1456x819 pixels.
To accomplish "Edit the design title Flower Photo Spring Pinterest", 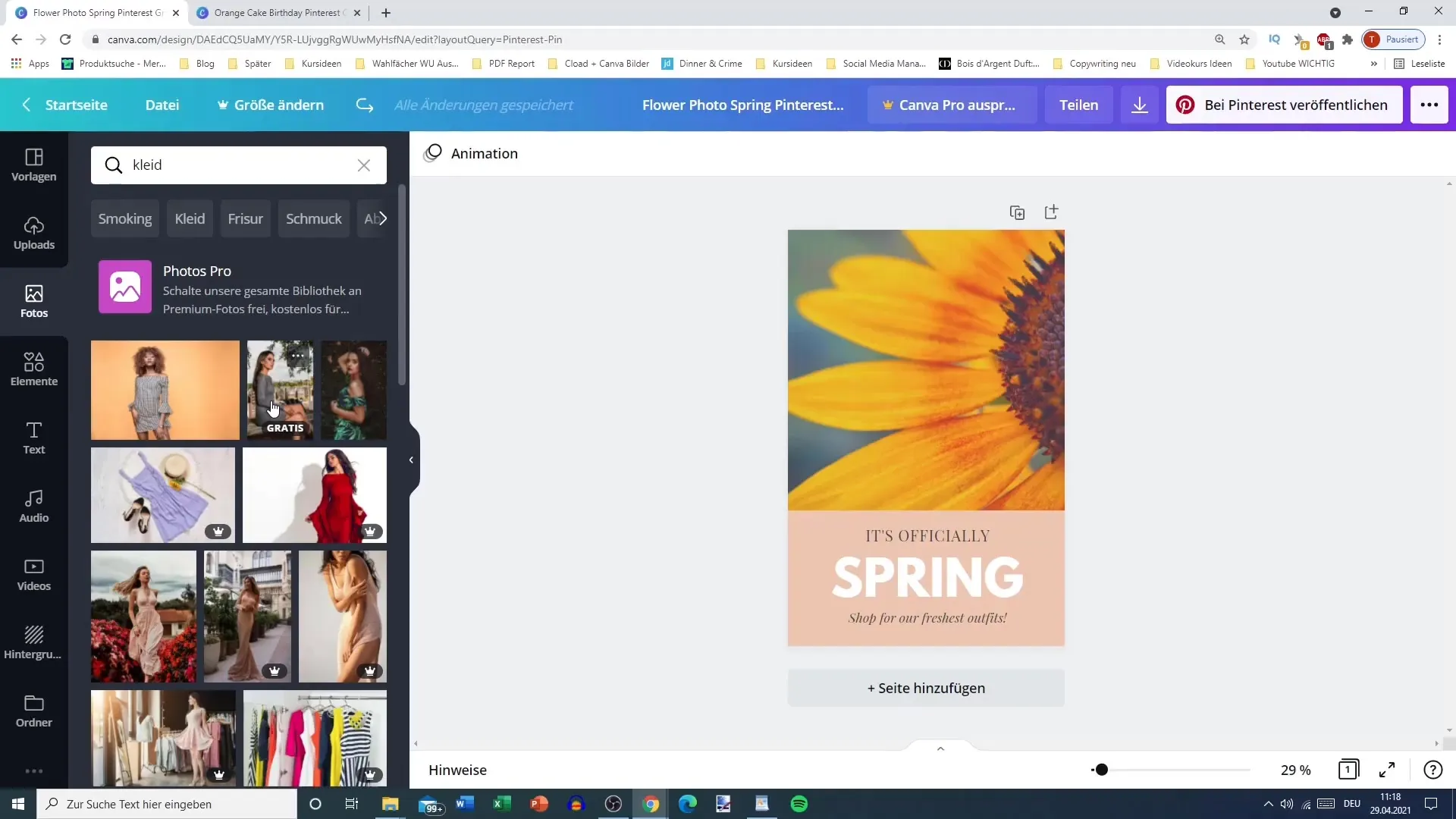I will (x=743, y=105).
